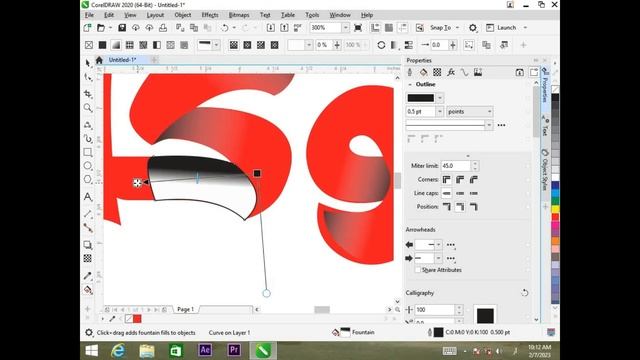Select the Pick tool in toolbox
The height and width of the screenshot is (360, 640).
point(88,63)
